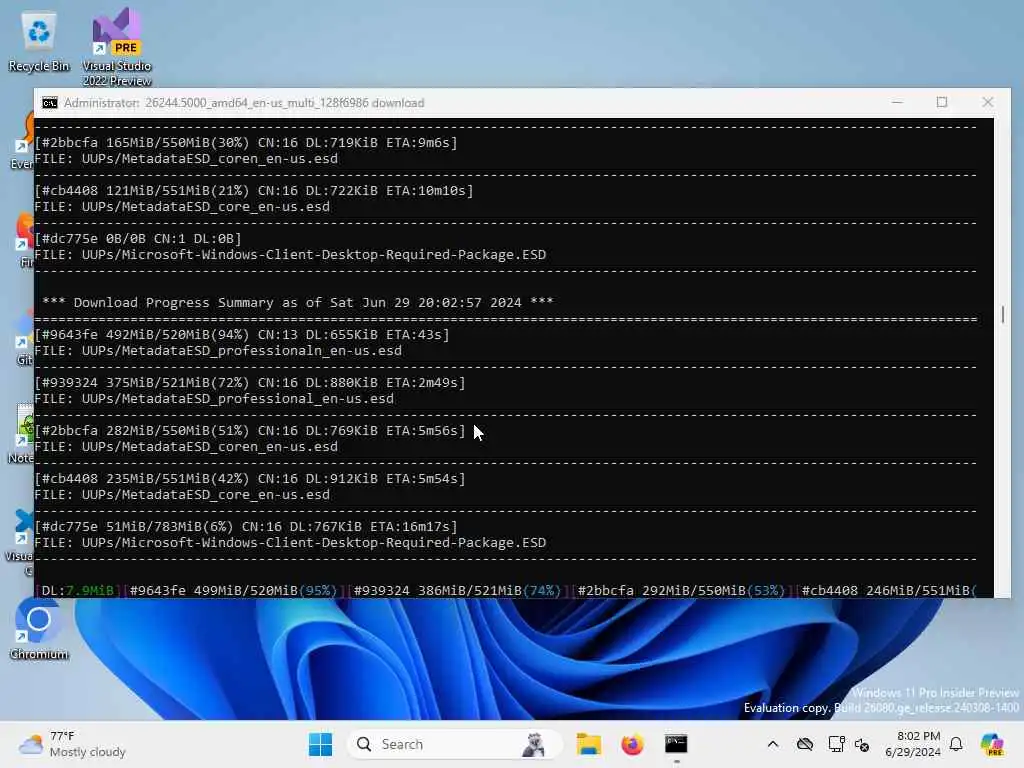Open the network display tray icon

point(836,744)
